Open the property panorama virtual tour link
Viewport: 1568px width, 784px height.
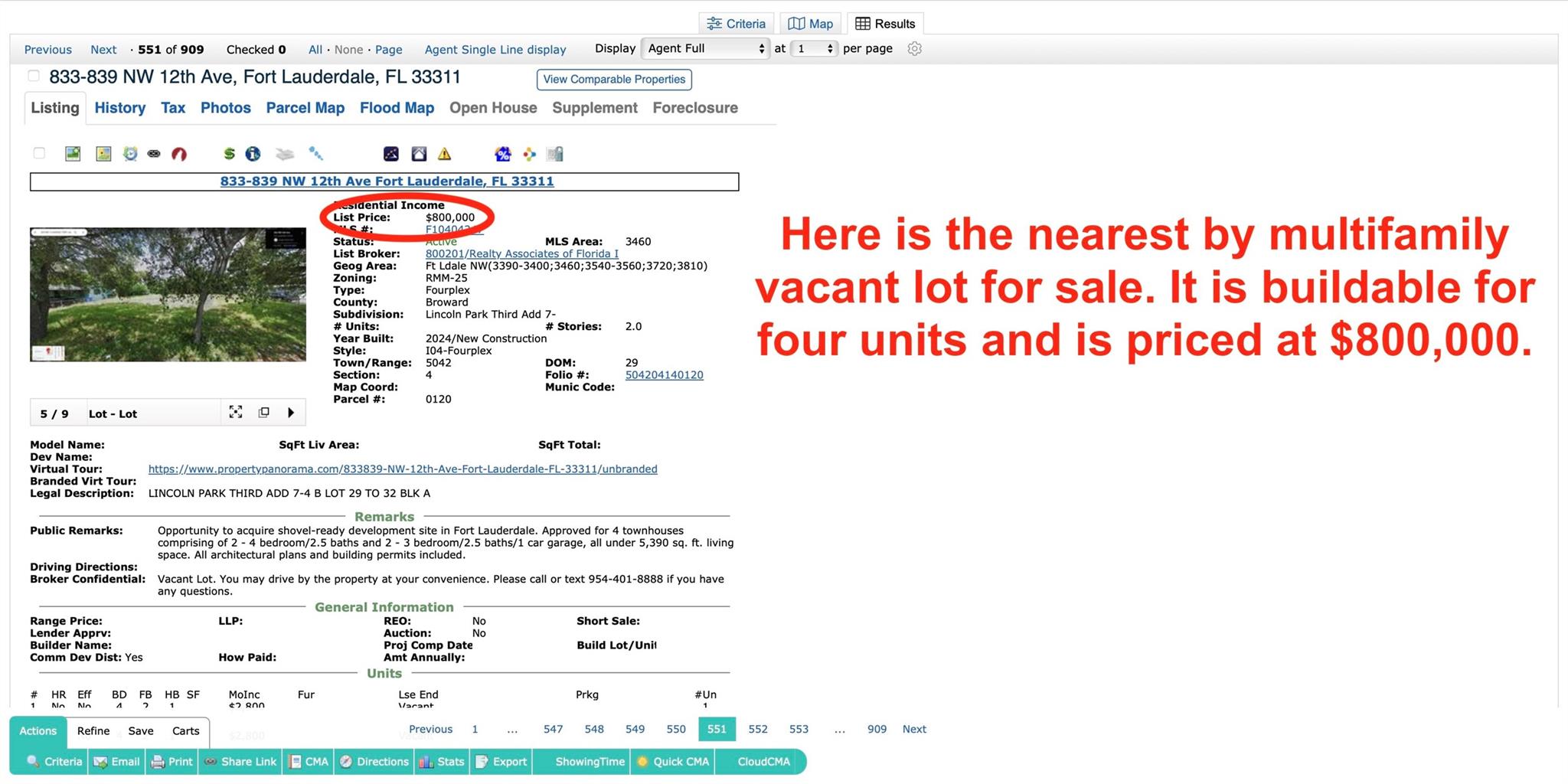(403, 469)
